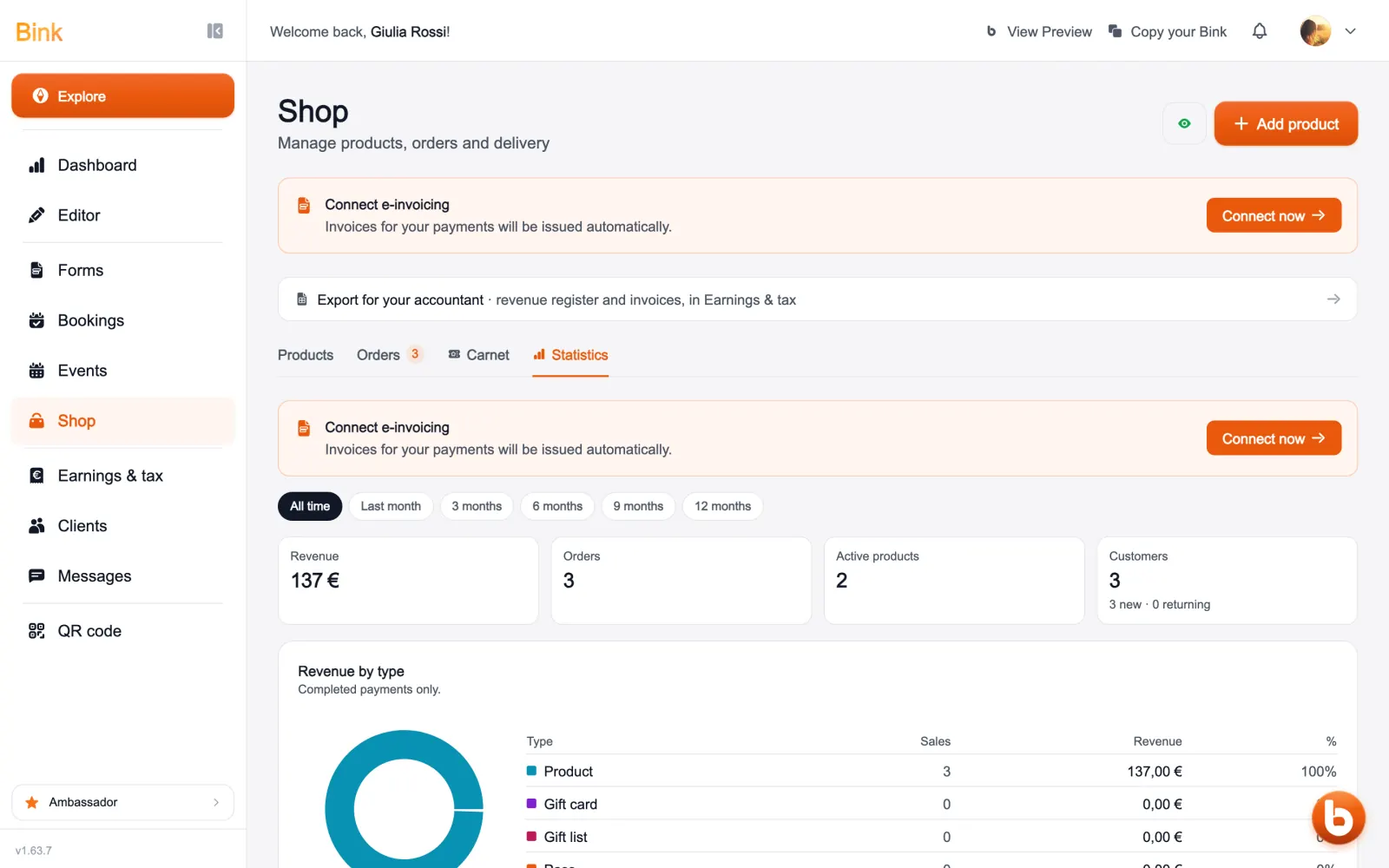Click the Clients people icon

[x=36, y=526]
